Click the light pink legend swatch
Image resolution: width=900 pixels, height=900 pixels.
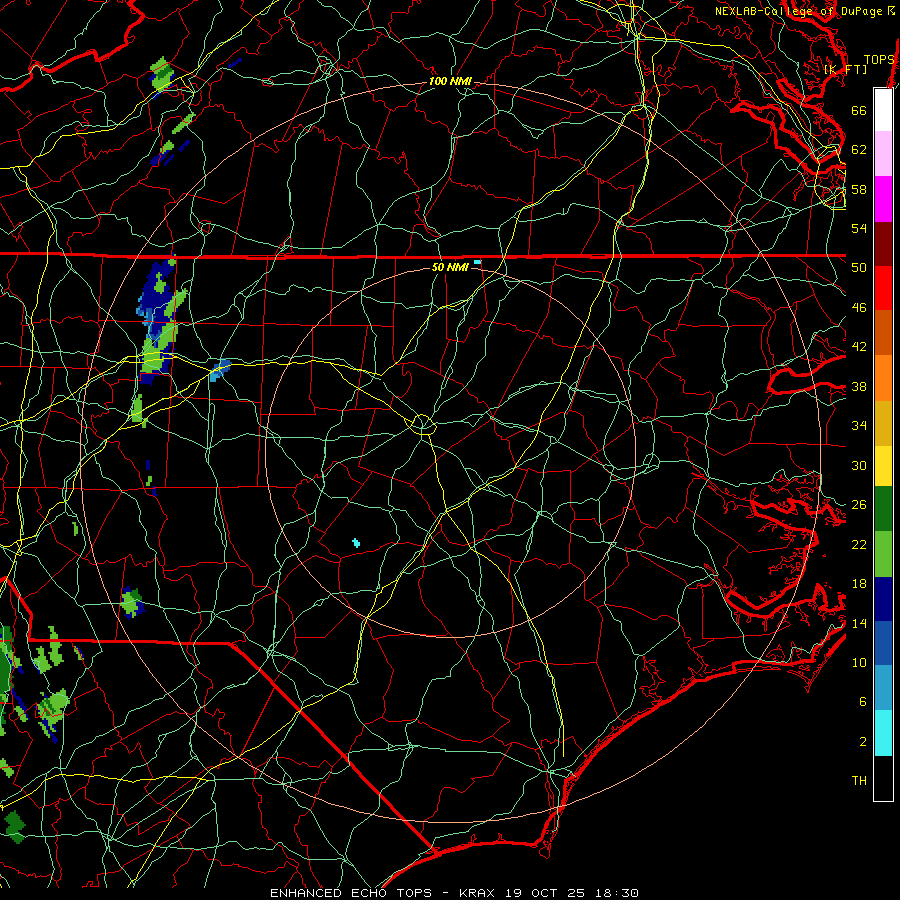click(883, 154)
